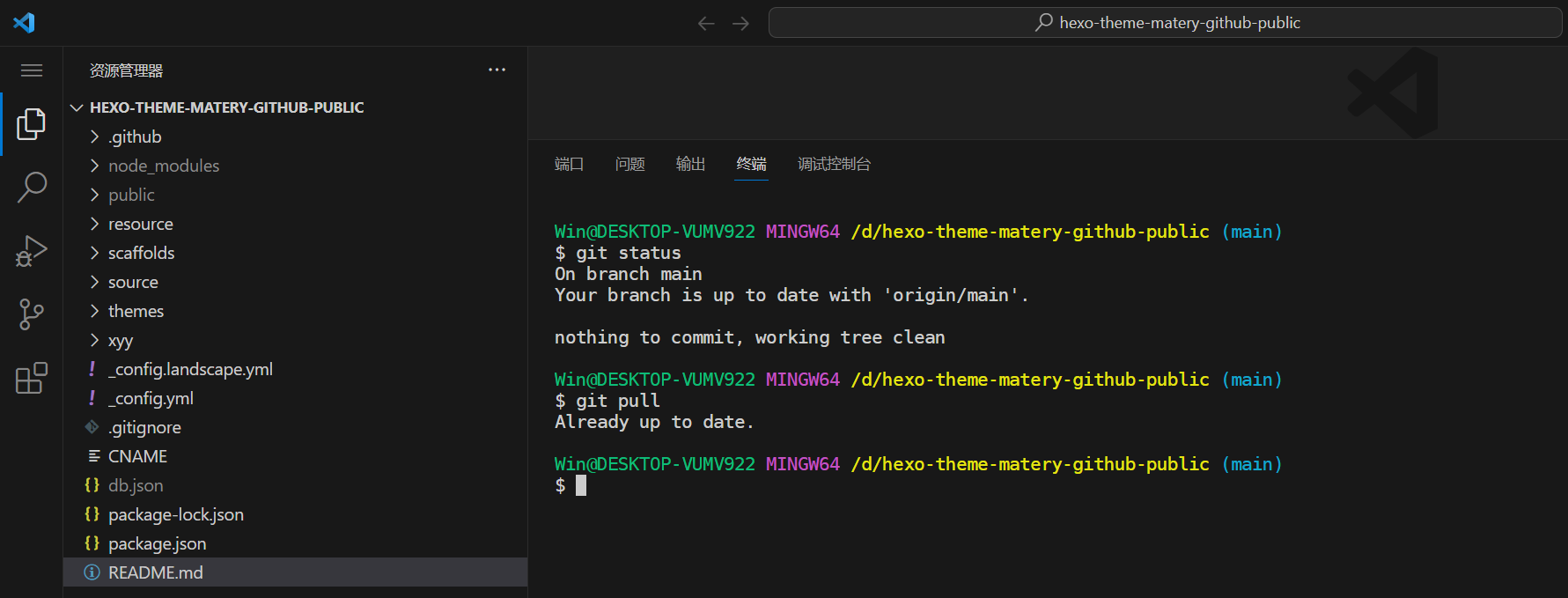Click the .gitignore git file icon

pyautogui.click(x=92, y=427)
